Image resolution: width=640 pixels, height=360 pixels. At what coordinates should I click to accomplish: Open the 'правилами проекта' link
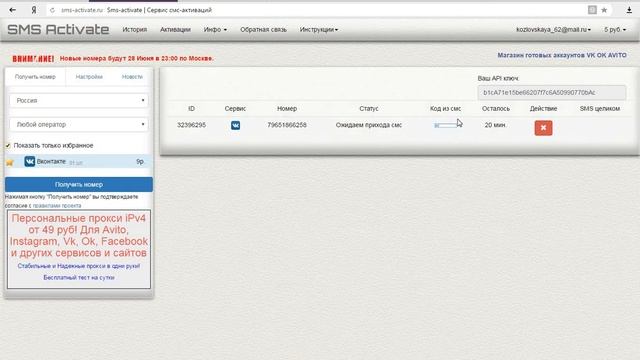point(57,206)
